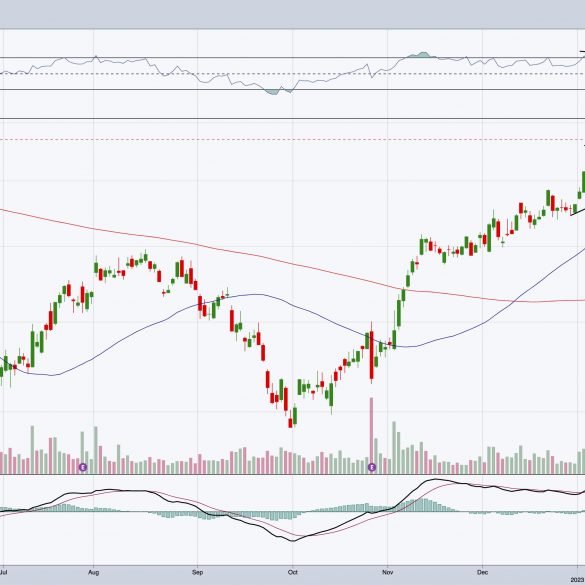Select the dotted RSI midline

click(292, 74)
